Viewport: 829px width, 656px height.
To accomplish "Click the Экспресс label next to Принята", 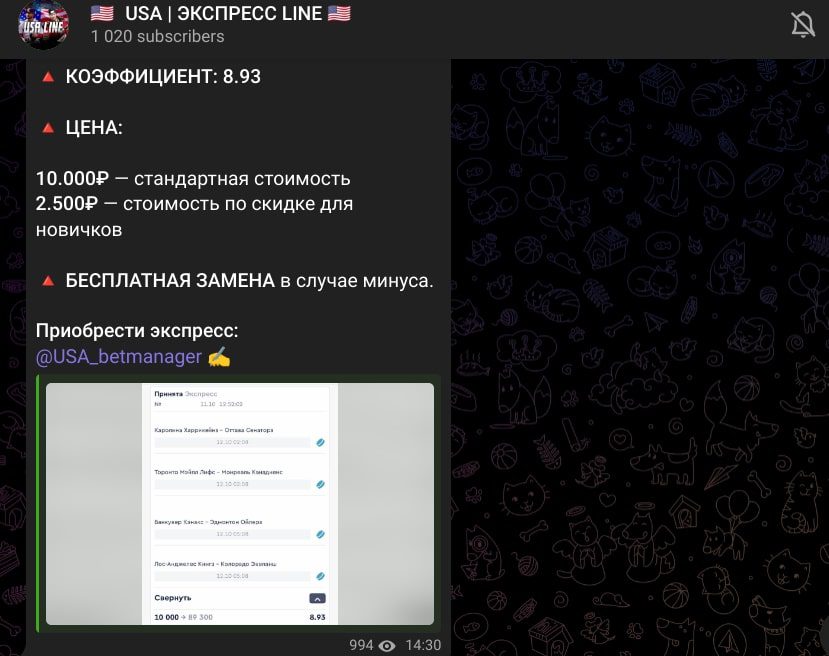I will click(x=200, y=394).
